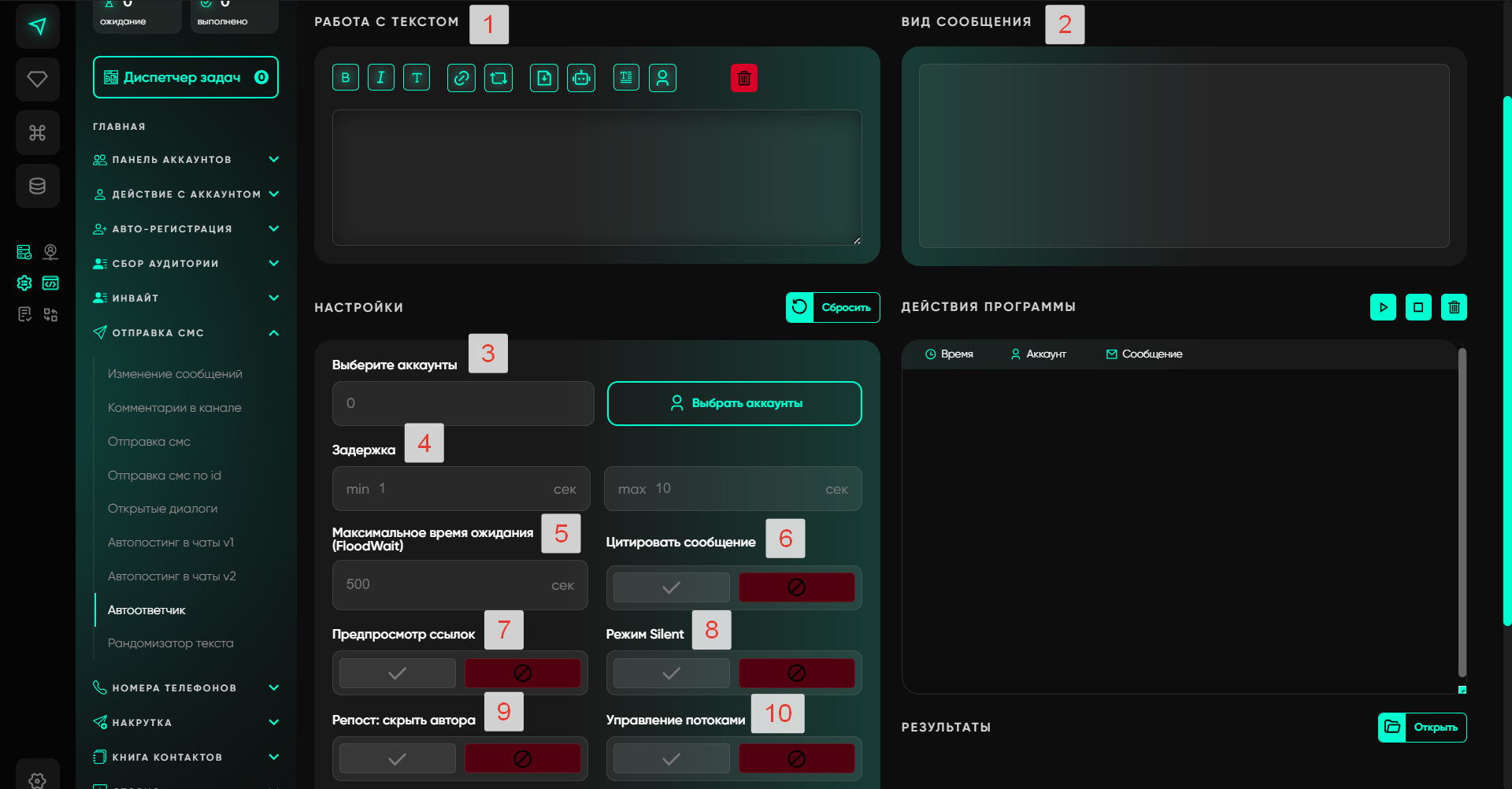Open the Рандомизатор текста menu item
The image size is (1512, 789).
coord(171,643)
